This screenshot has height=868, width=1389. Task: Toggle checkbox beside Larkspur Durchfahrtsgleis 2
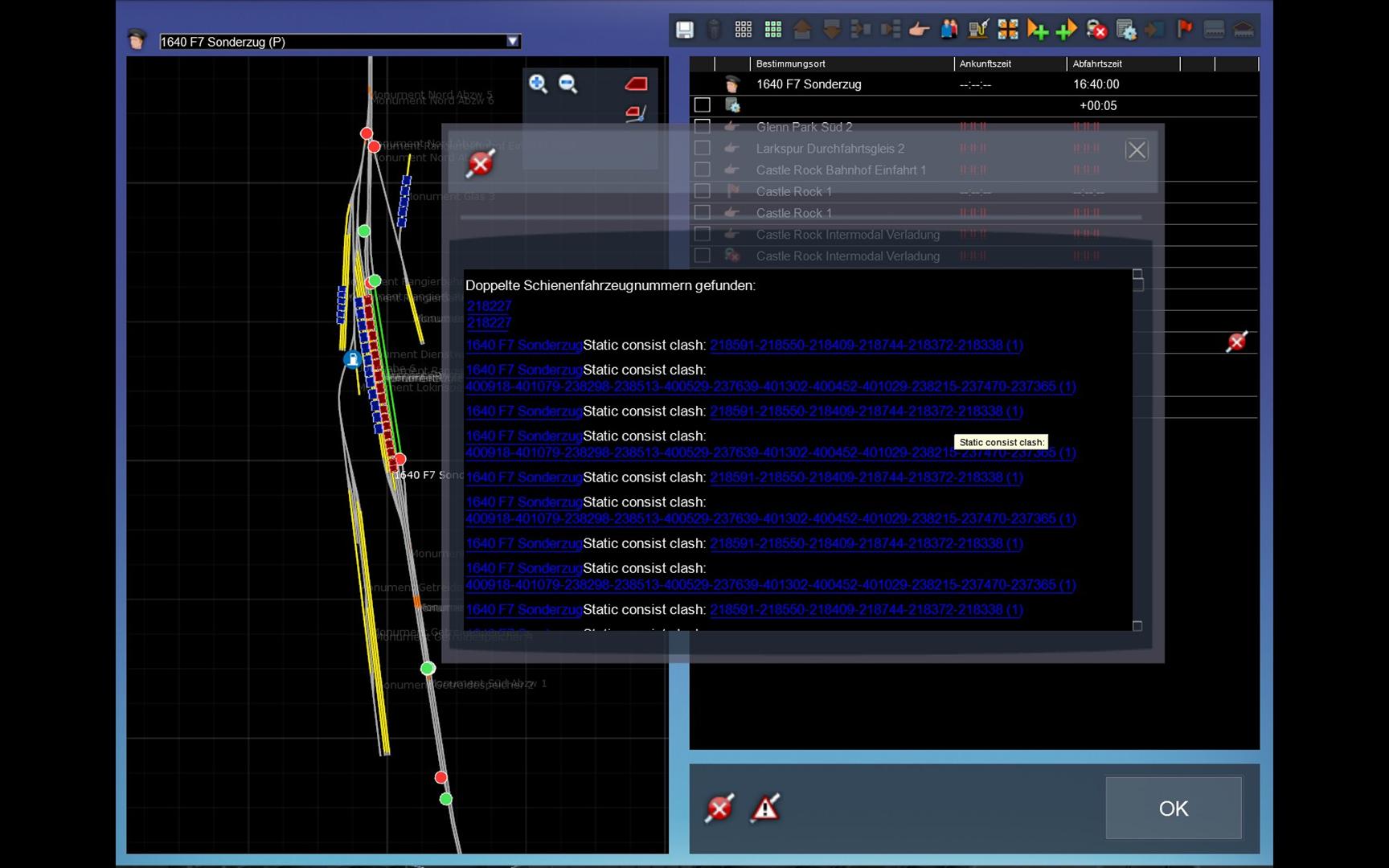point(703,149)
